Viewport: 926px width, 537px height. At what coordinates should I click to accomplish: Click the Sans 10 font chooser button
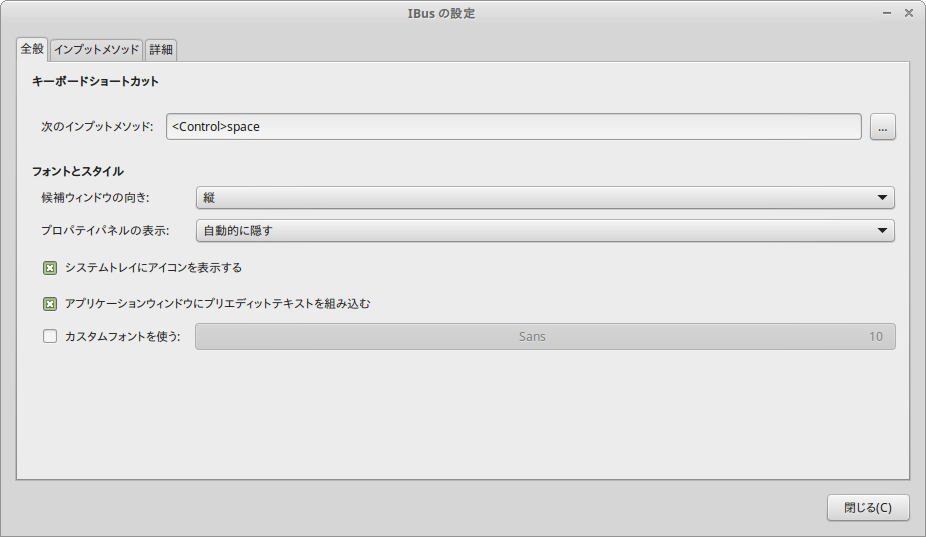pyautogui.click(x=545, y=336)
